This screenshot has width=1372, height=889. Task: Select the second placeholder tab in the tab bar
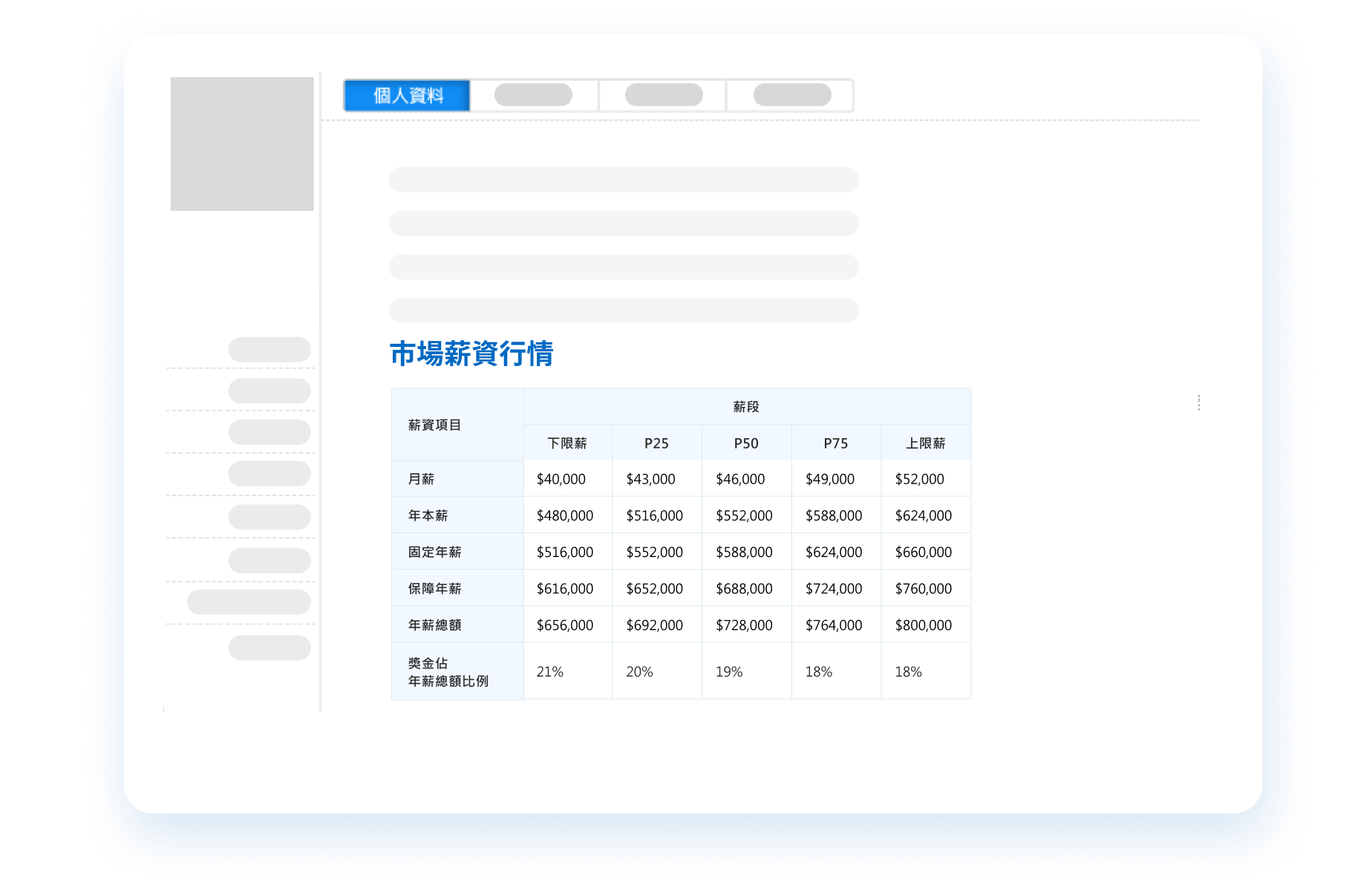tap(534, 95)
